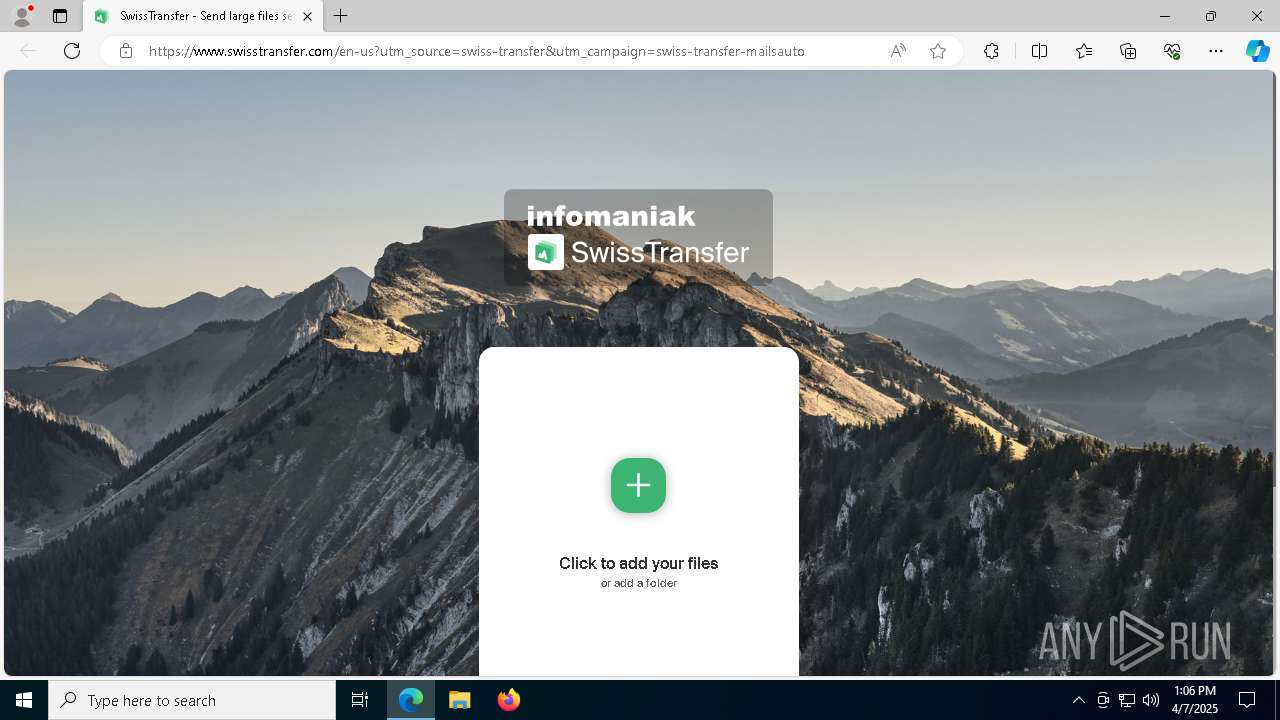Launch Firefox from taskbar

(509, 700)
